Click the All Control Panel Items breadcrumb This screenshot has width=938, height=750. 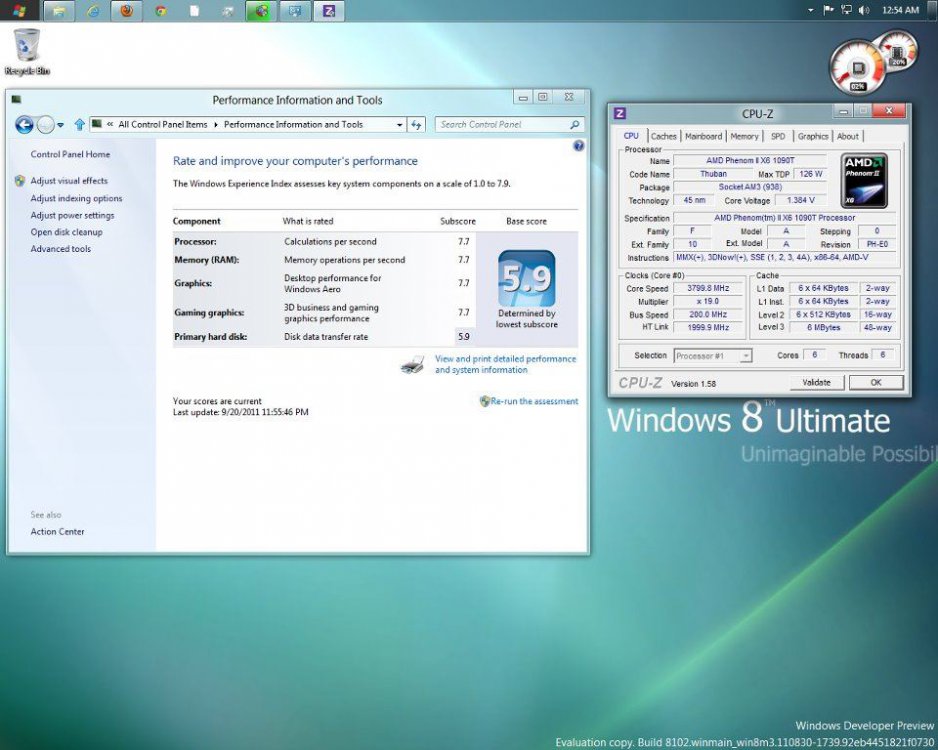163,124
